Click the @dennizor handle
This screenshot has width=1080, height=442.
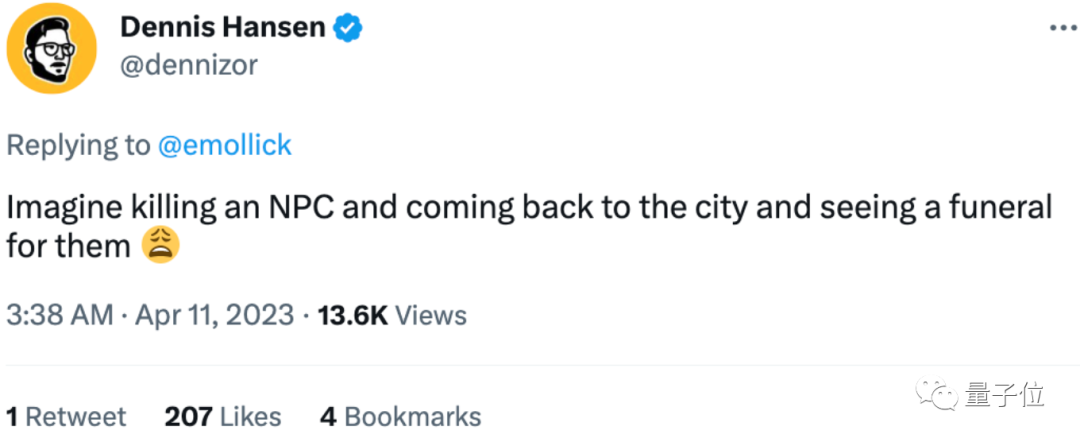click(189, 65)
